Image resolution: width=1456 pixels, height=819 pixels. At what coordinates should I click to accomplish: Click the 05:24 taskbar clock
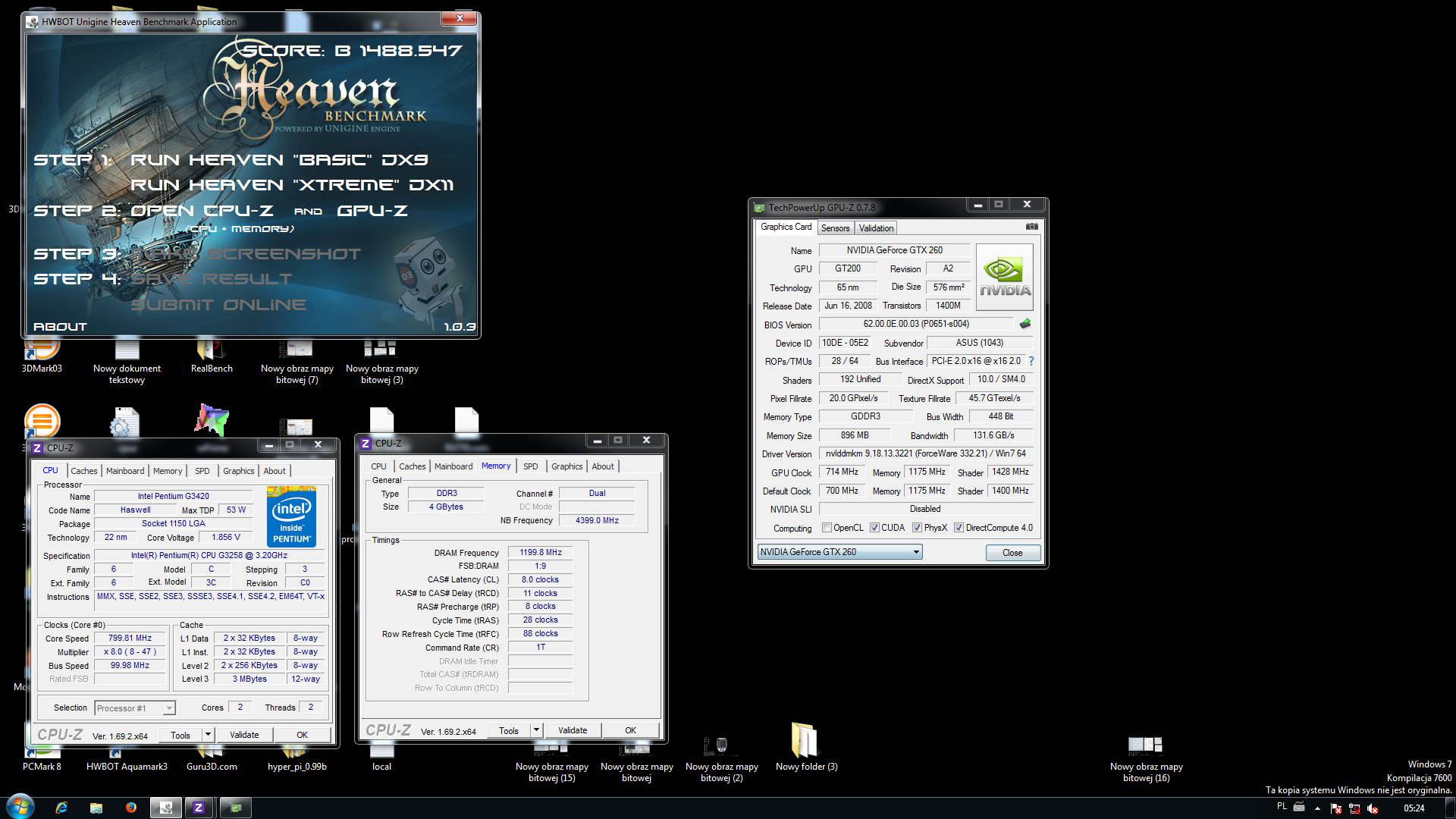pos(1414,808)
